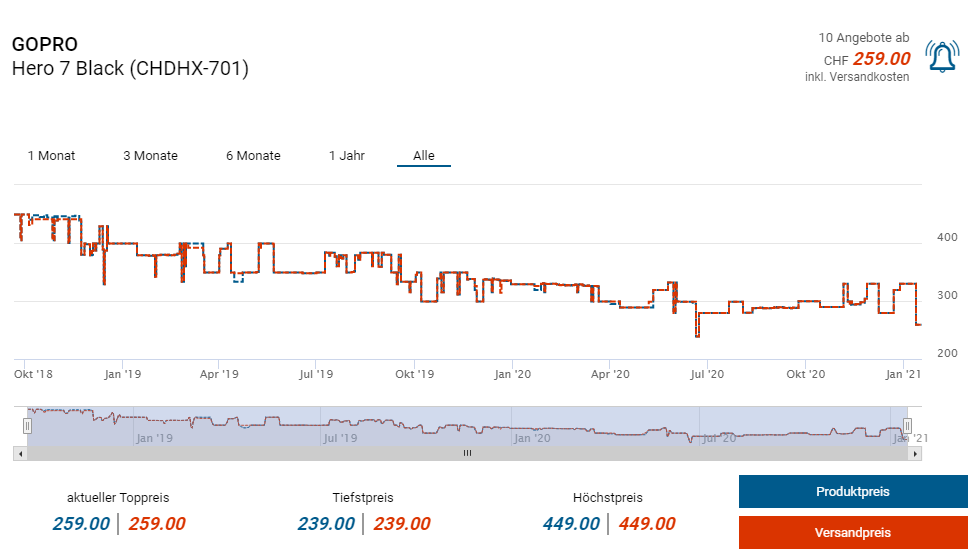The height and width of the screenshot is (557, 974).
Task: Click the blue Tiefstpreis 239.00 value
Action: pyautogui.click(x=326, y=524)
